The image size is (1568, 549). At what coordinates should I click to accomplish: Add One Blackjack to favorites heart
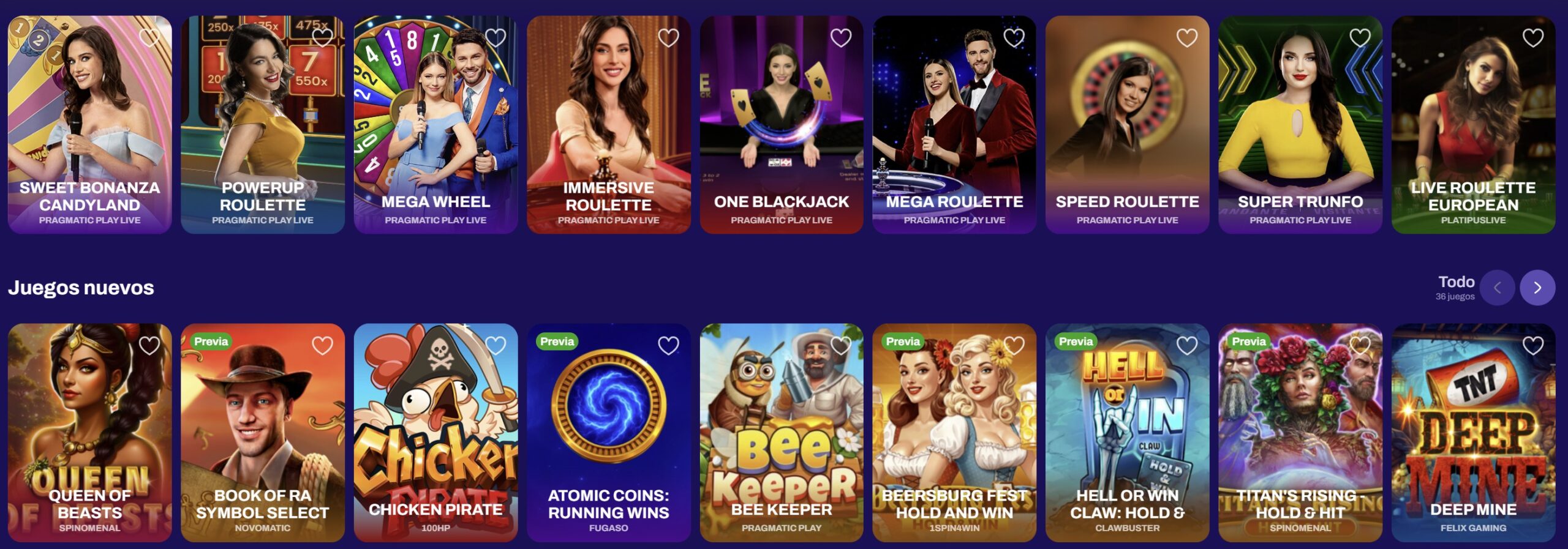click(x=841, y=38)
